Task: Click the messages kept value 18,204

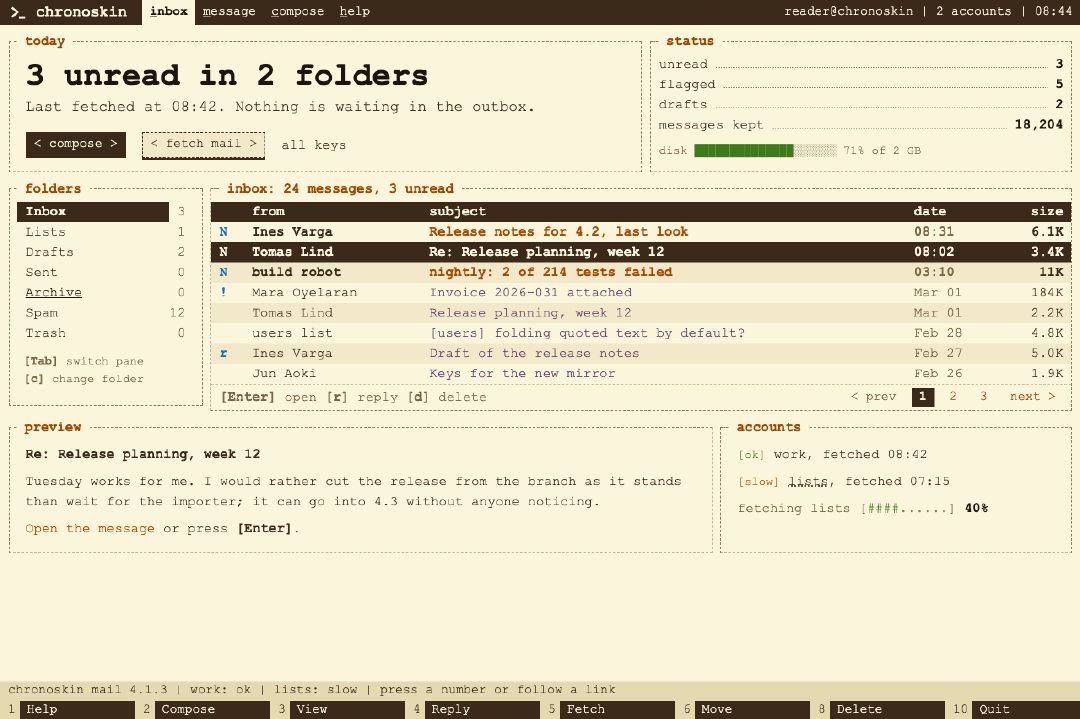Action: coord(1039,125)
